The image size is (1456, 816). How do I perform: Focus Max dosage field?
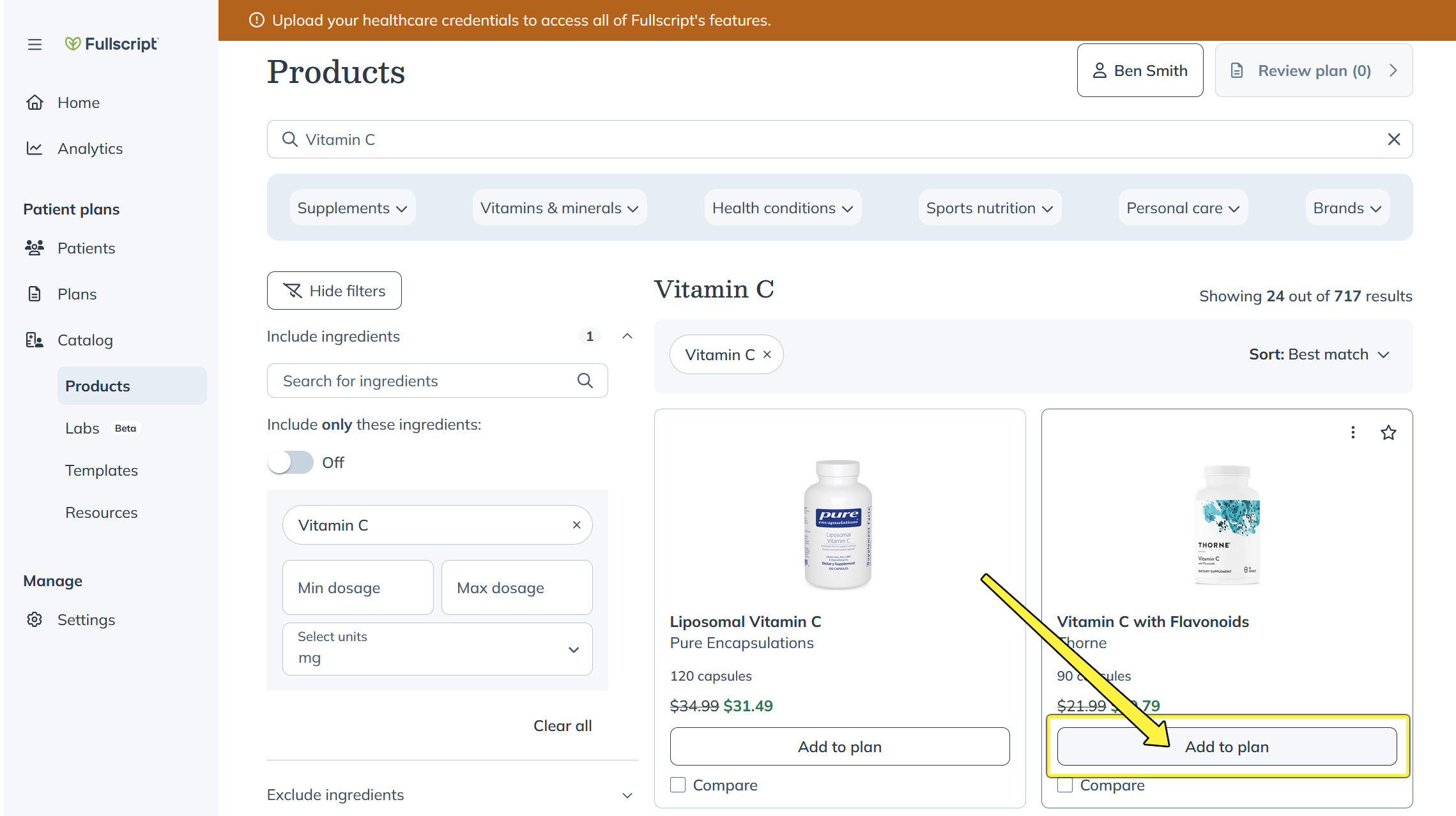tap(517, 587)
